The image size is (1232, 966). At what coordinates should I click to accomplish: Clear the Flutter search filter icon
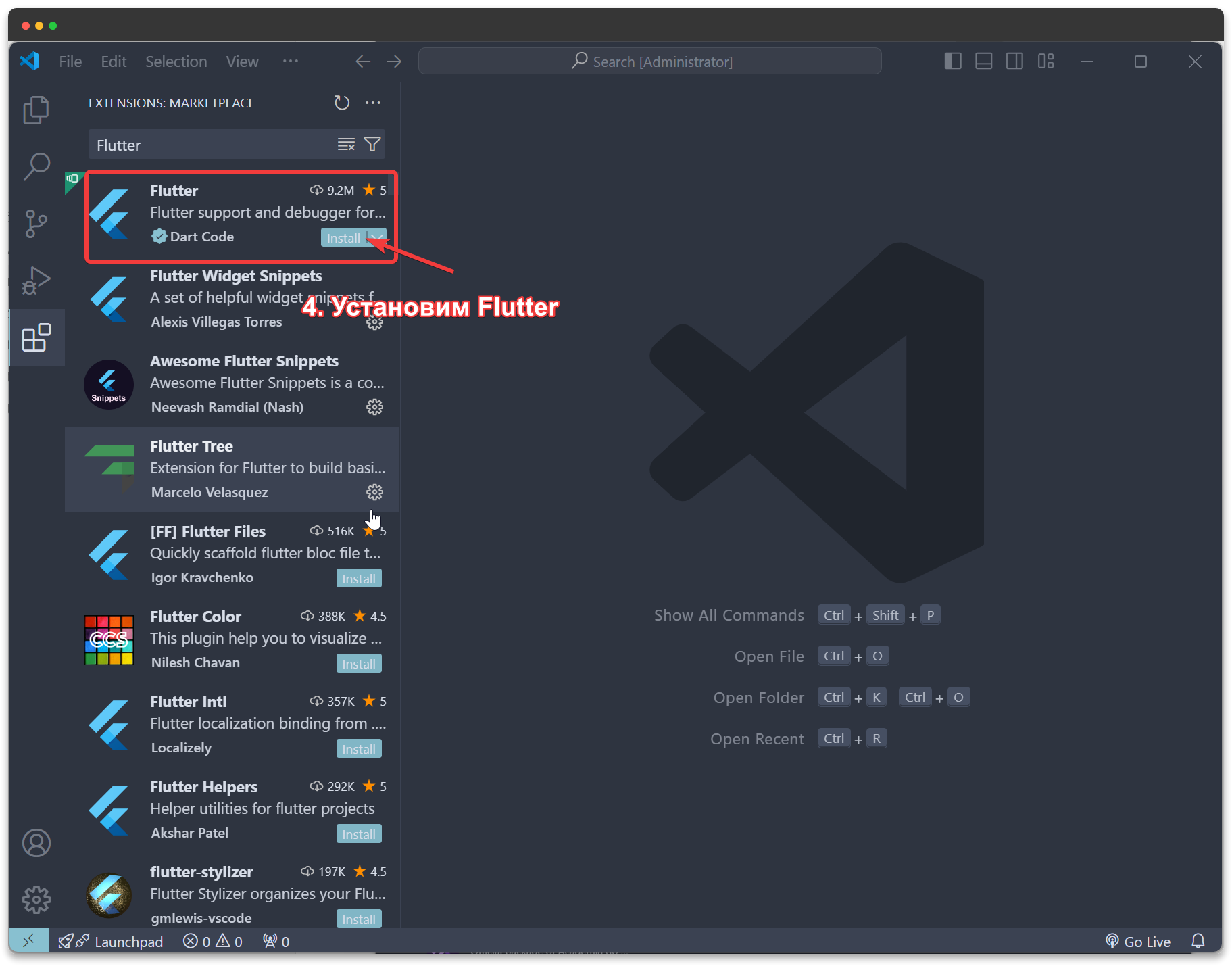(x=346, y=144)
